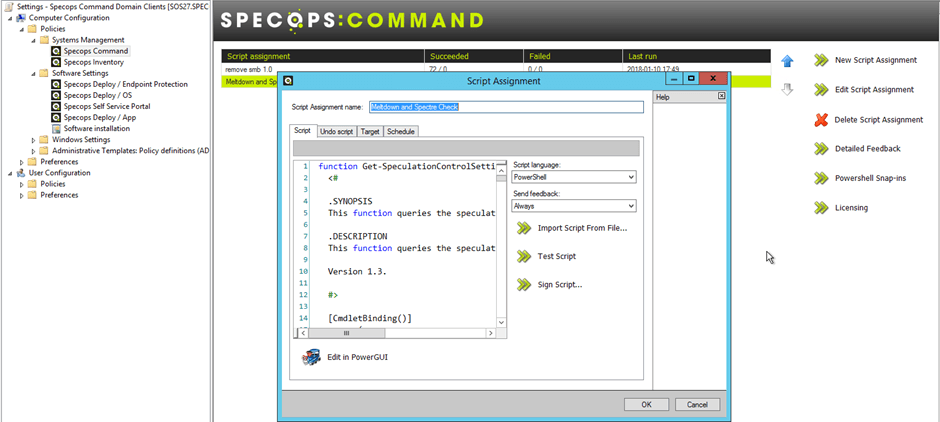Click the horizontal scrollbar thumb in editor

pyautogui.click(x=347, y=333)
